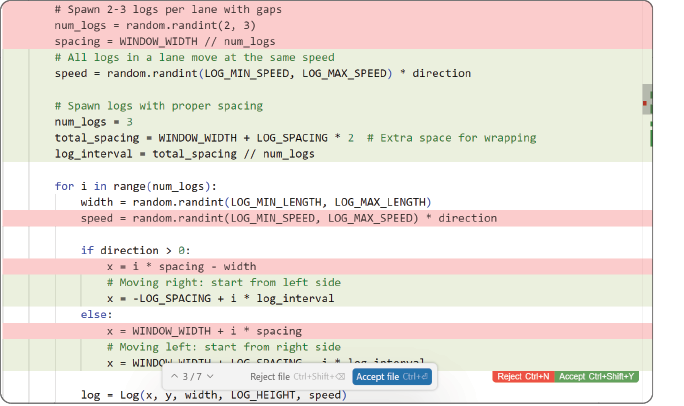
Task: Click the 3 / 7 change counter
Action: point(192,377)
